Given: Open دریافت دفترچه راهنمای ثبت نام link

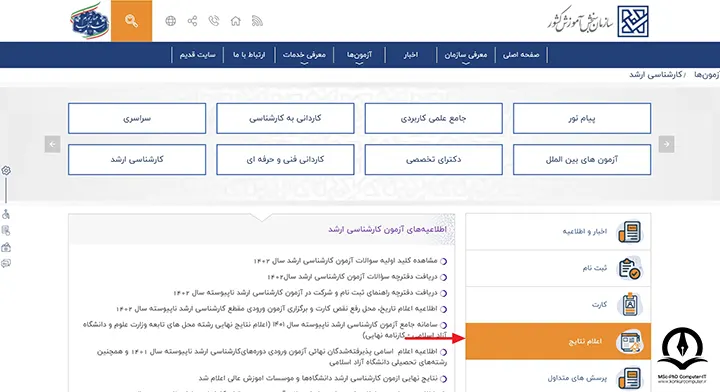Looking at the screenshot, I should 305,293.
